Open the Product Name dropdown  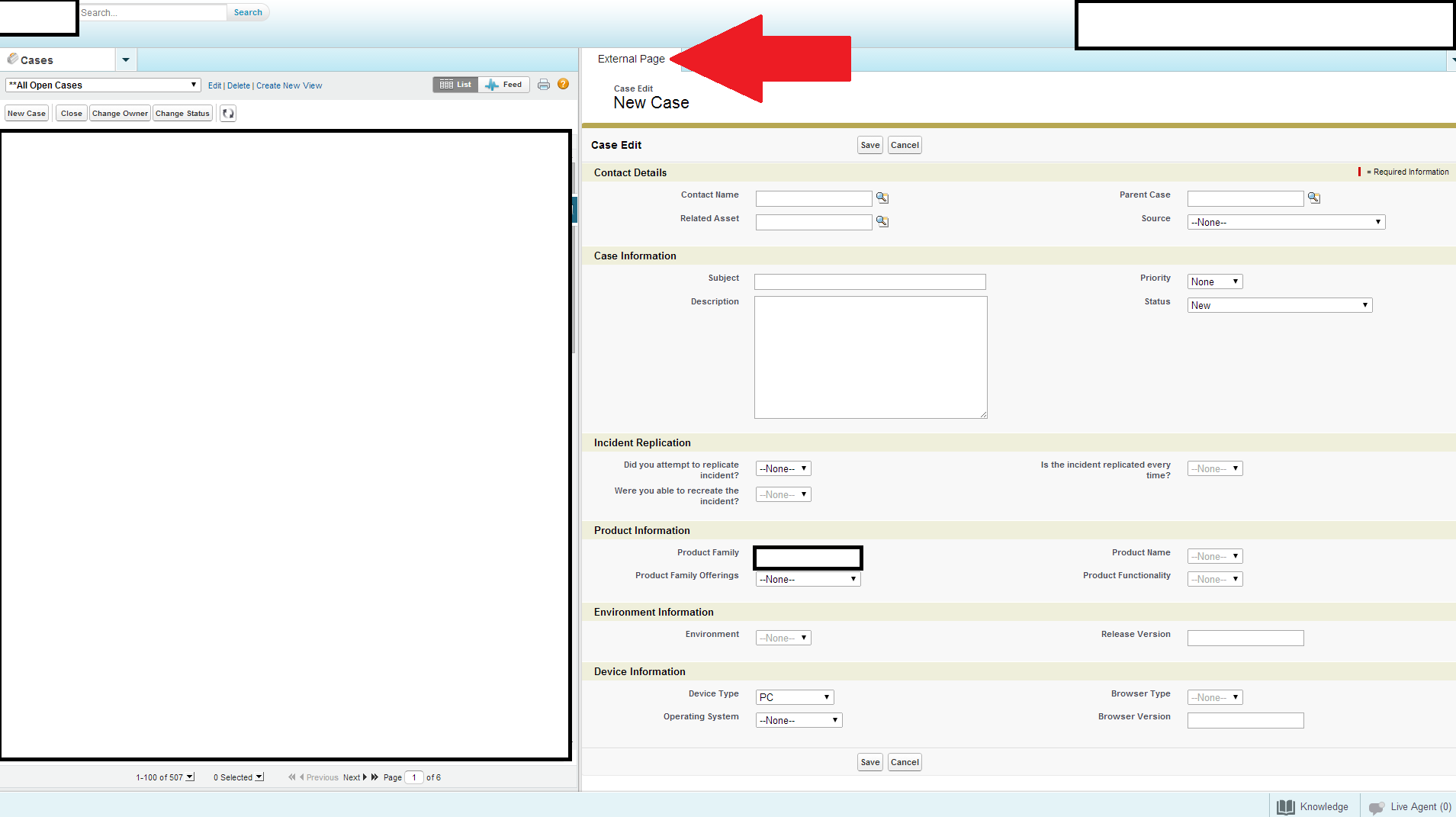[x=1215, y=556]
